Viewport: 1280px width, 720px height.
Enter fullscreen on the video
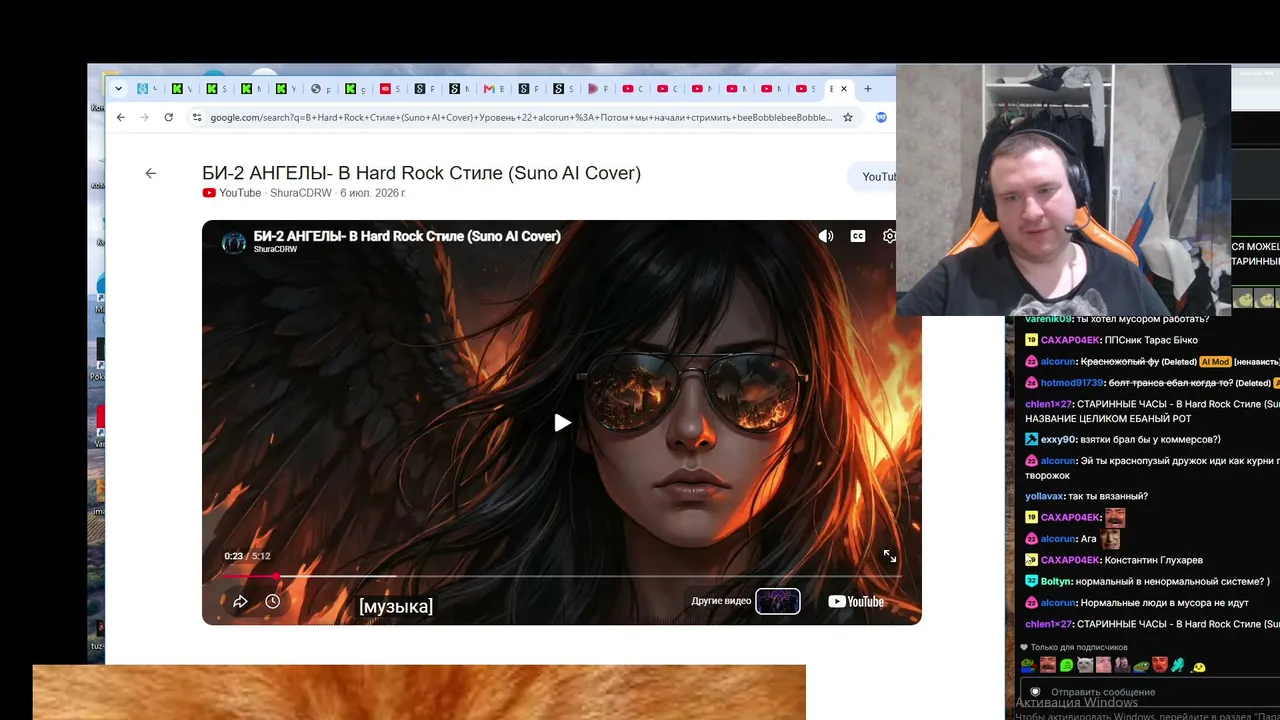tap(890, 556)
